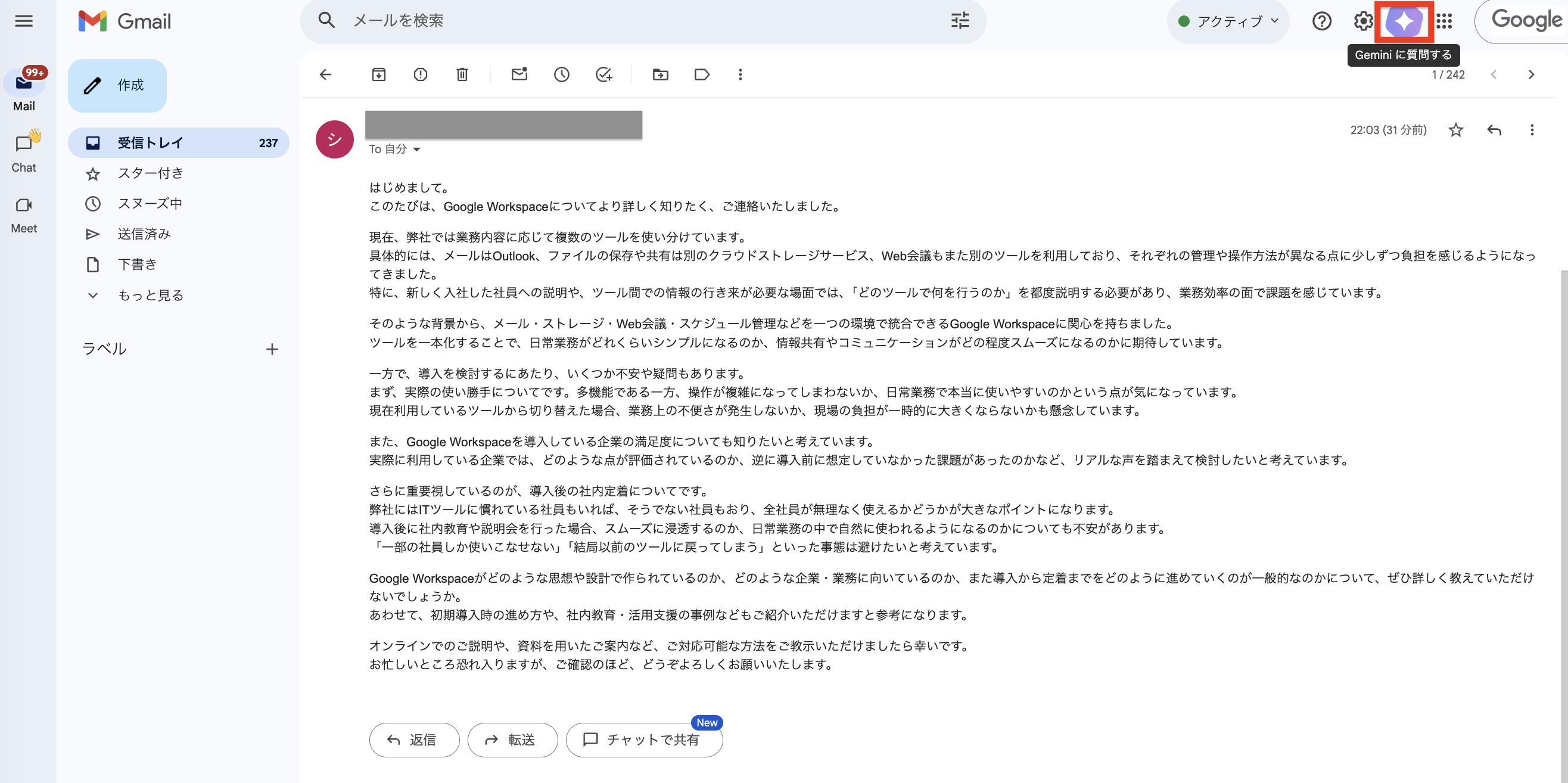1568x783 pixels.
Task: Expand もっと見る in the sidebar
Action: pyautogui.click(x=149, y=295)
